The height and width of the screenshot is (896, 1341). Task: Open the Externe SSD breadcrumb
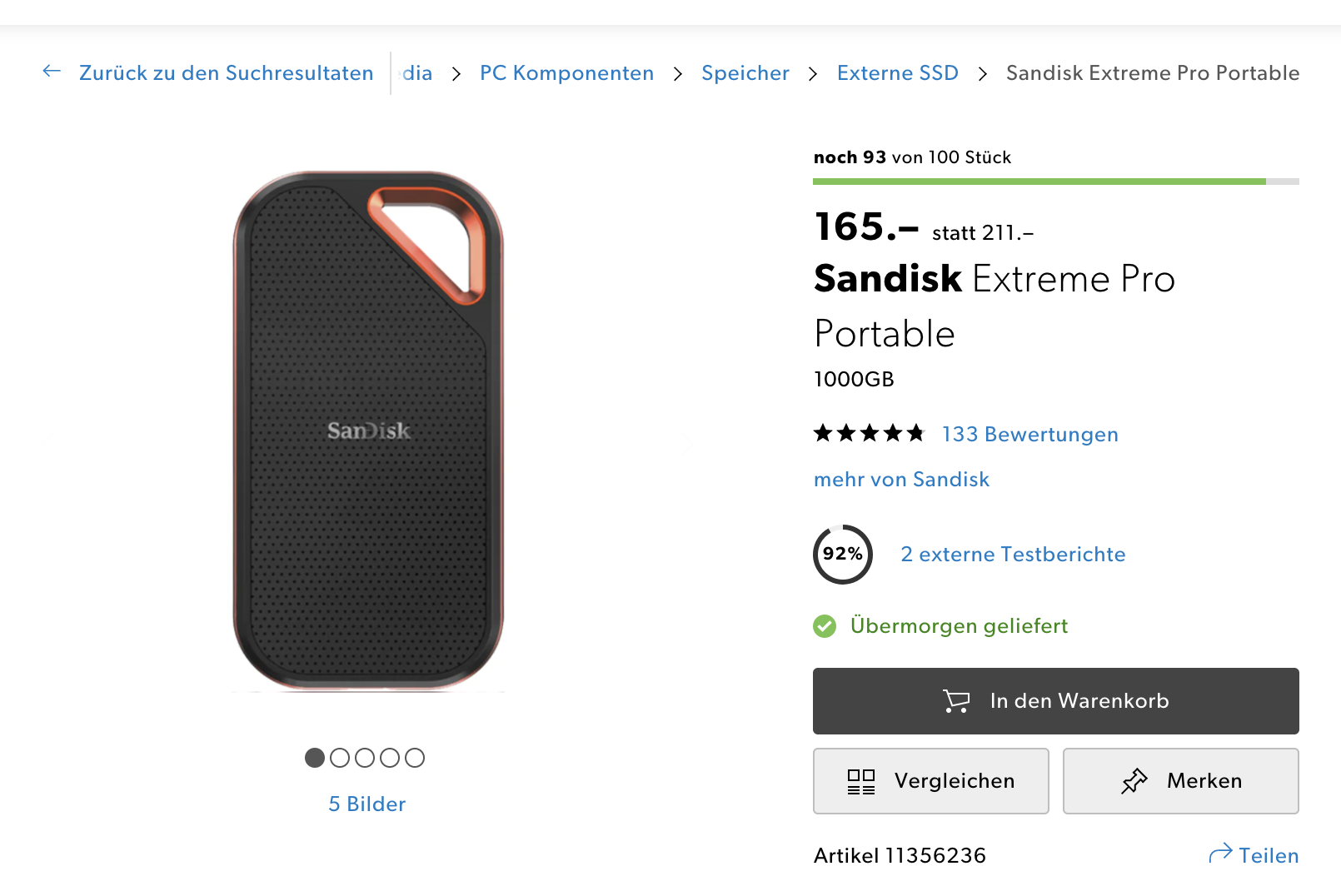coord(897,73)
